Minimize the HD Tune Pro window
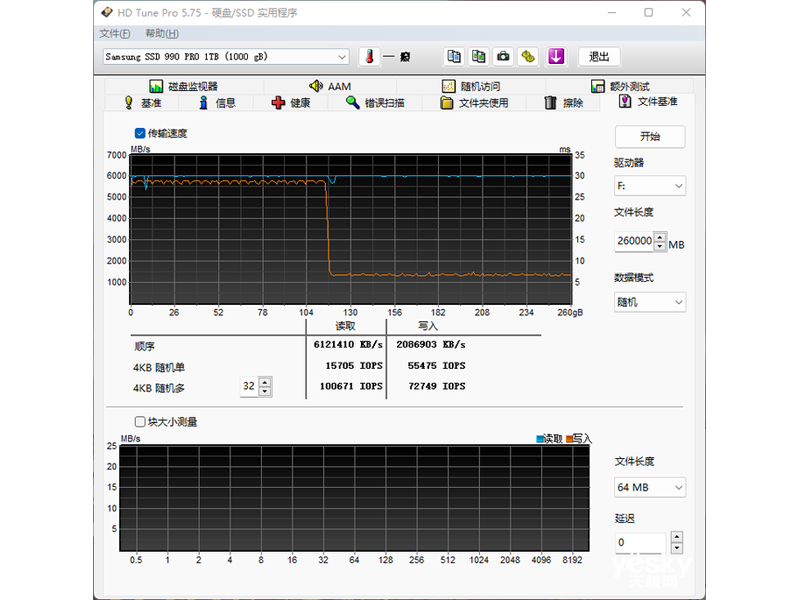 612,12
